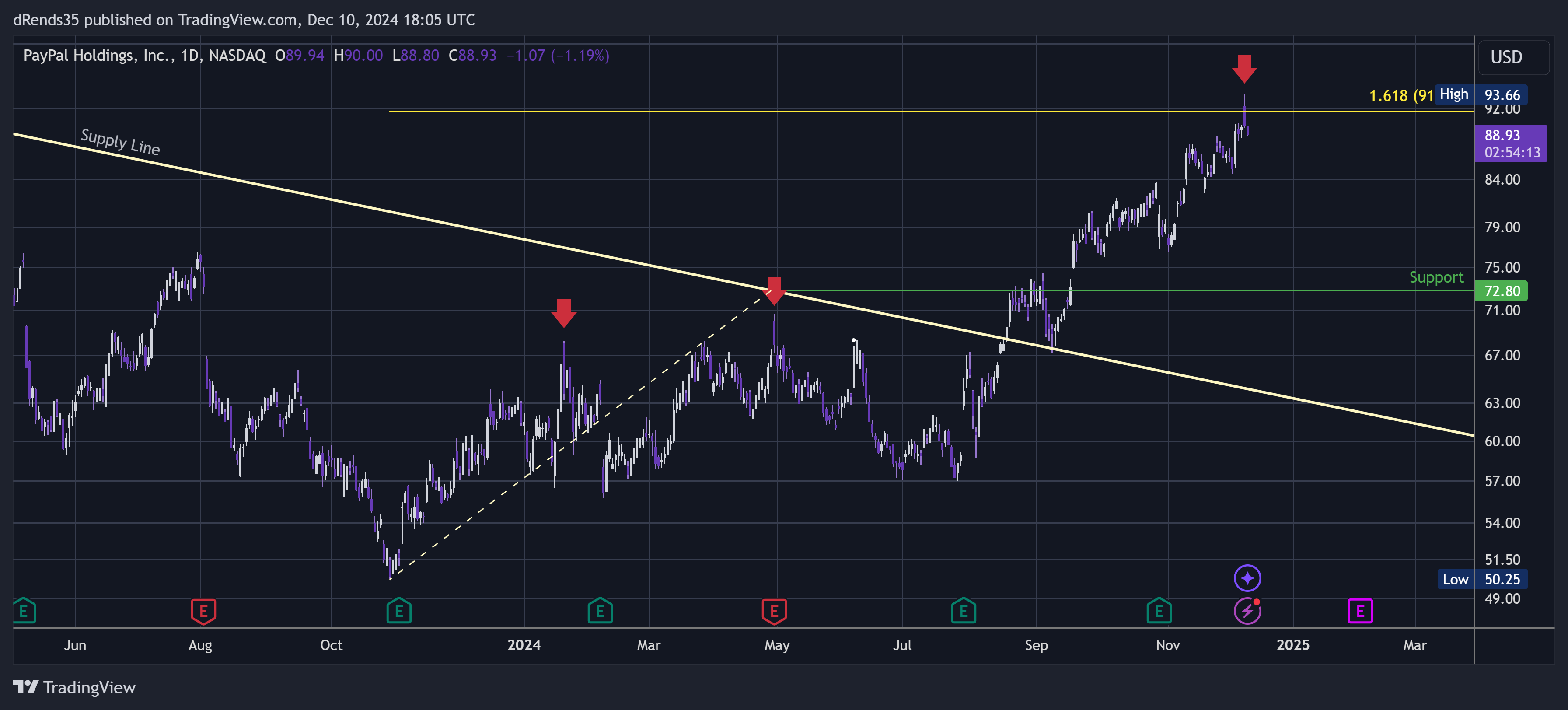The height and width of the screenshot is (710, 1568).
Task: Click the 54.00 price axis label
Action: coord(1502,522)
